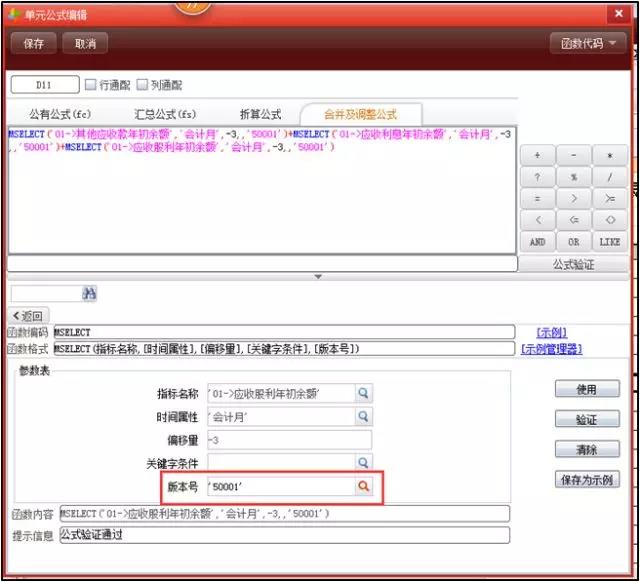640x582 pixels.
Task: Insert the LIKE operator
Action: click(610, 242)
